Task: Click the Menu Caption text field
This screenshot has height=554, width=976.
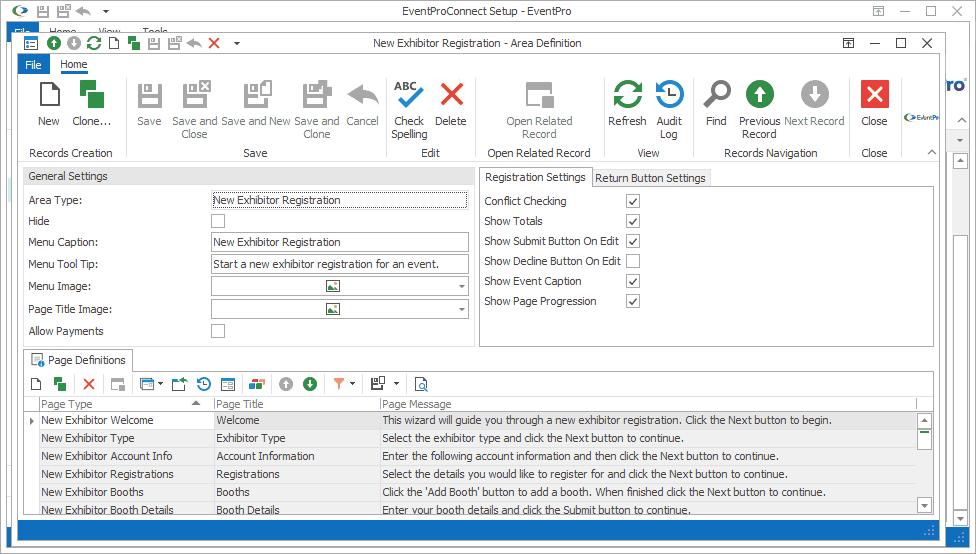Action: tap(340, 242)
